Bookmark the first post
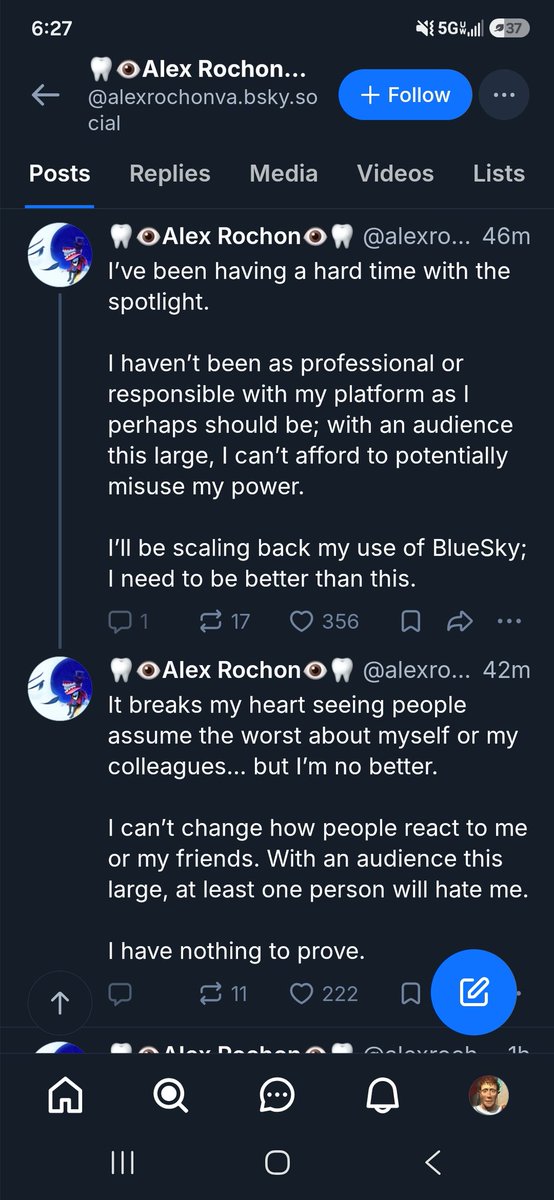The height and width of the screenshot is (1200, 554). click(410, 621)
